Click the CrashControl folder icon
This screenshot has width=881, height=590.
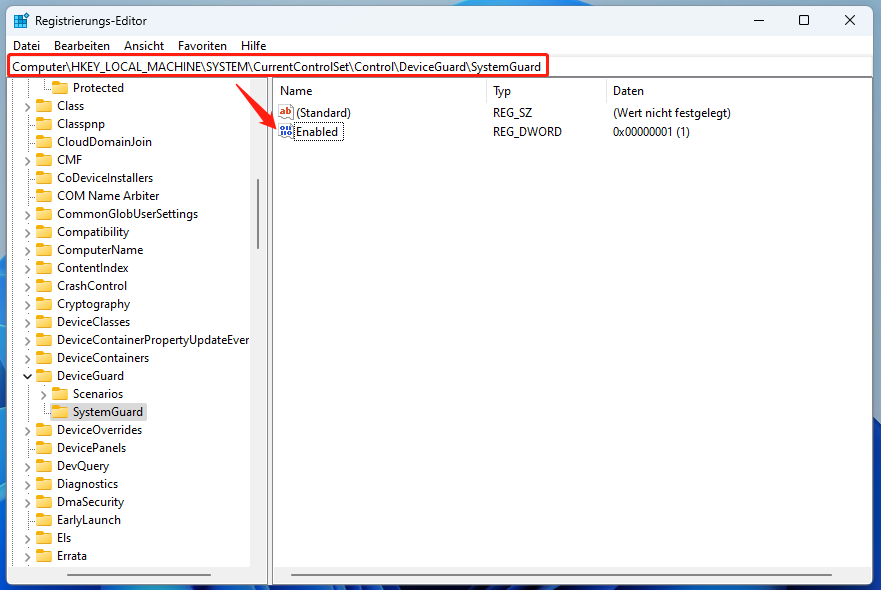click(44, 285)
